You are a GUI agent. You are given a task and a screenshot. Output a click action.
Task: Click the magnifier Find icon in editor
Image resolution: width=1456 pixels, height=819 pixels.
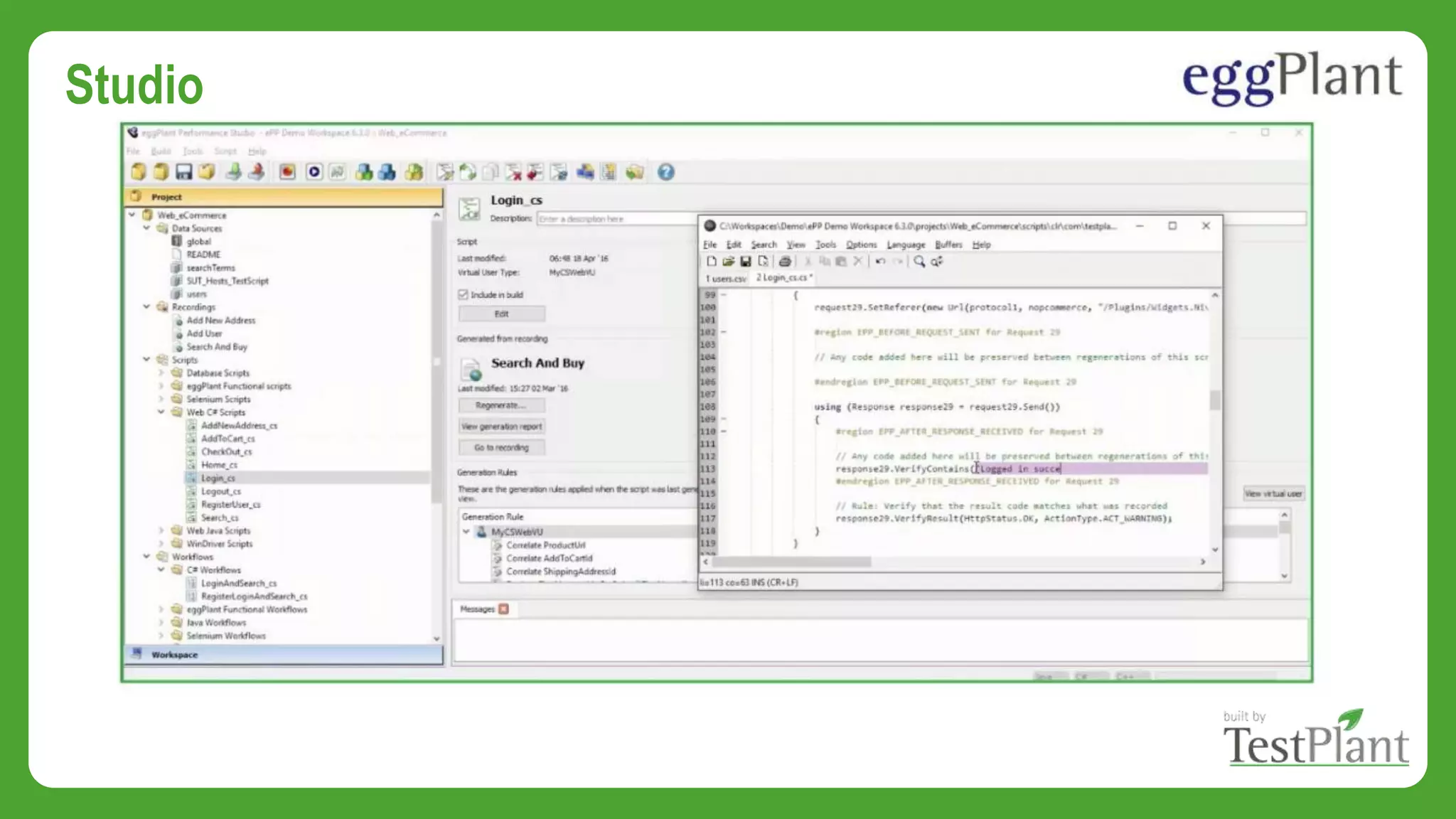[x=919, y=262]
